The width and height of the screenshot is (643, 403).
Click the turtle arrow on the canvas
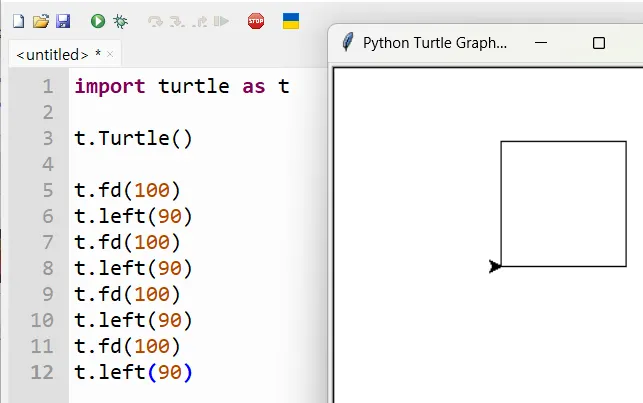coord(495,266)
